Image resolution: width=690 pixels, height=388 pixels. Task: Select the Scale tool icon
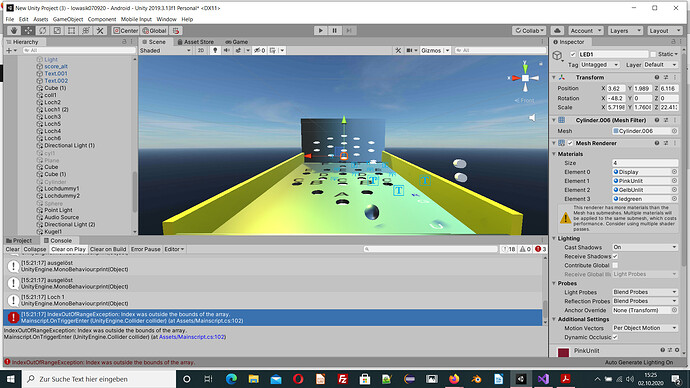[x=57, y=30]
